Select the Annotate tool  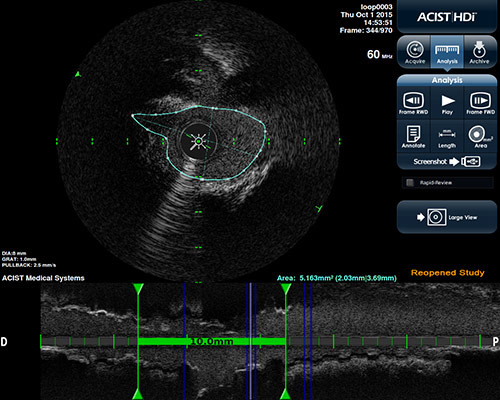413,137
